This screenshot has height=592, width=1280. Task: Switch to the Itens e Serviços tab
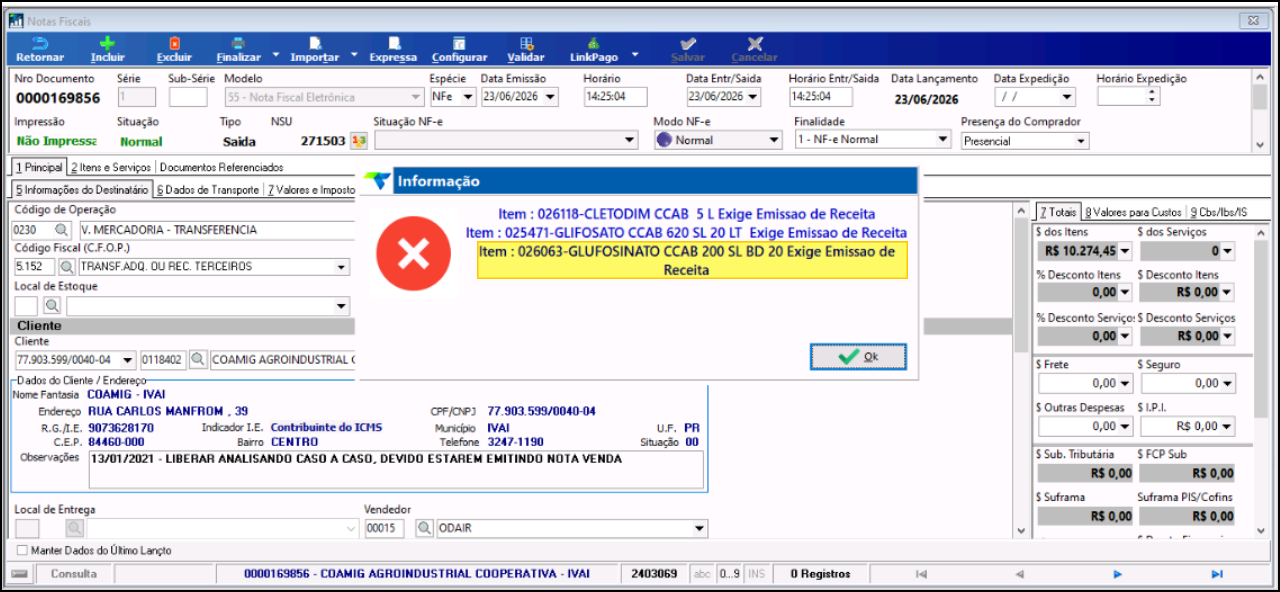111,167
